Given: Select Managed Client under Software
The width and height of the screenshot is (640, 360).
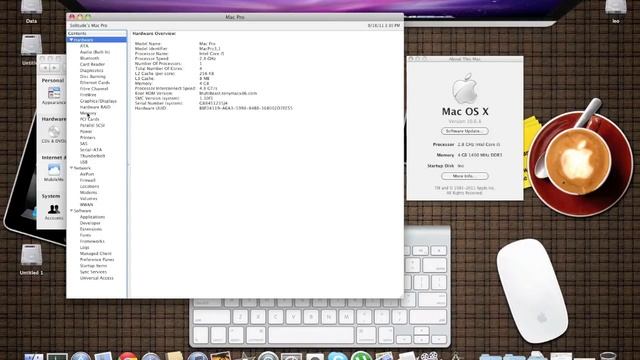Looking at the screenshot, I should pyautogui.click(x=96, y=253).
